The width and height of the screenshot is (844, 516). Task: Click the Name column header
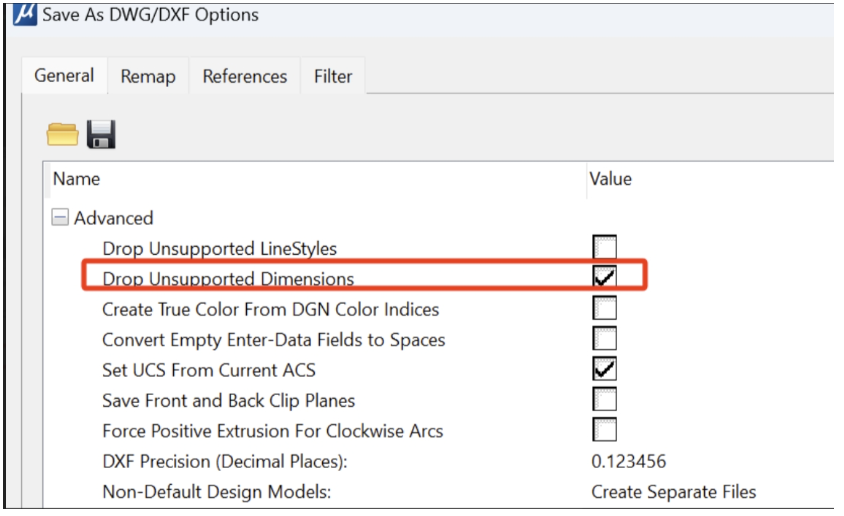[x=77, y=179]
